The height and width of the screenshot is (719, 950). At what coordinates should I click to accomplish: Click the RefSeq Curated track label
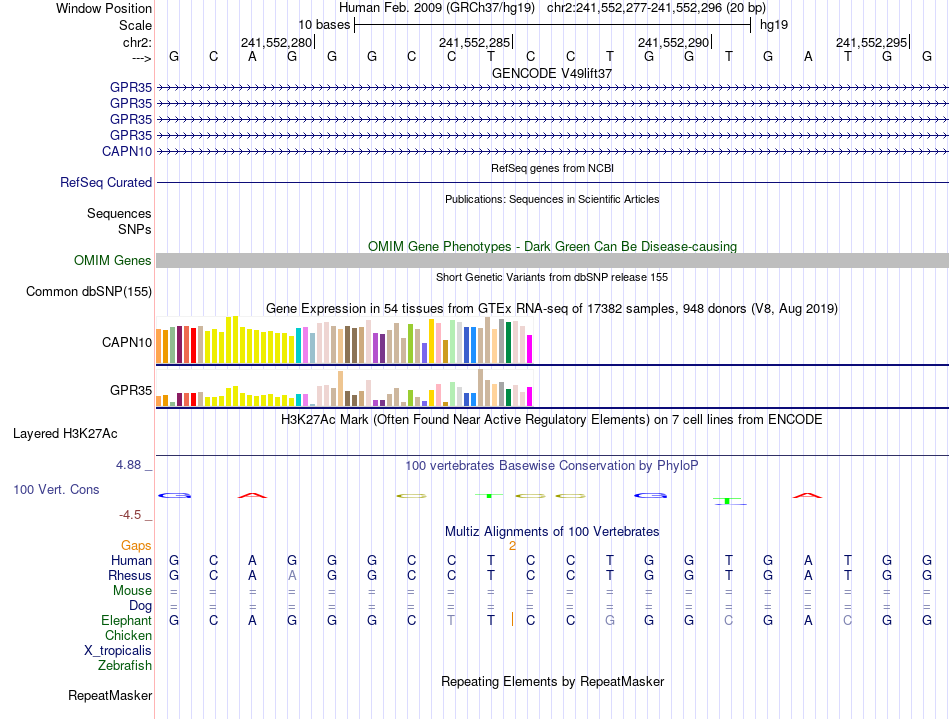[x=106, y=182]
